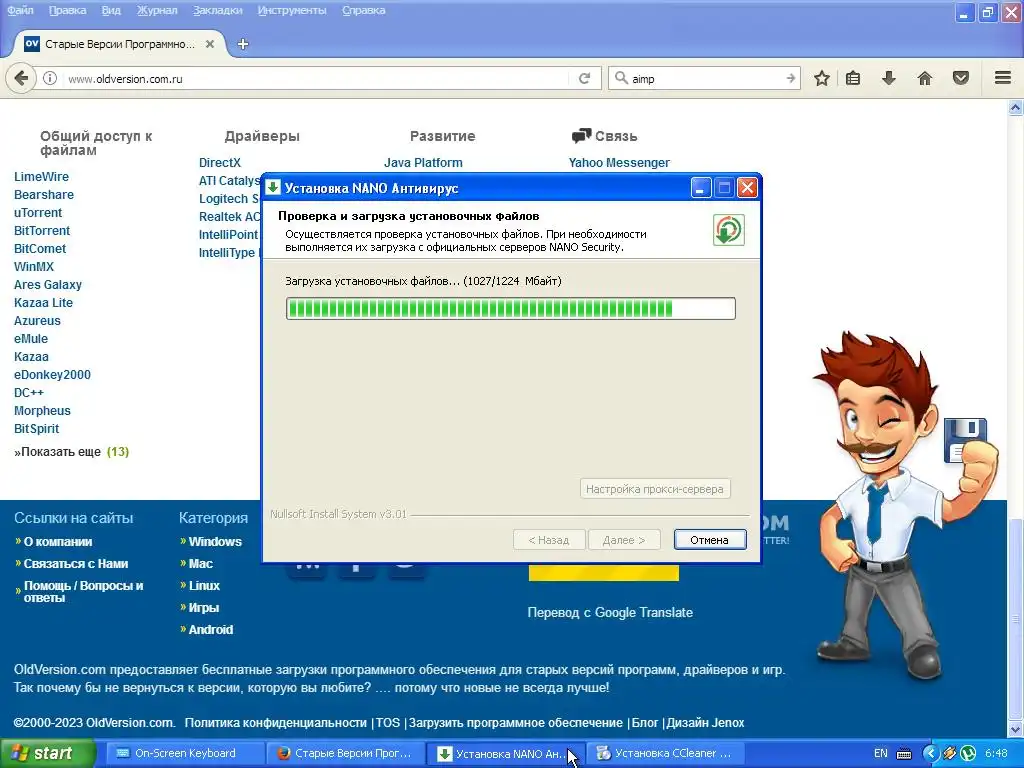This screenshot has height=768, width=1024.
Task: Open the Правка menu
Action: pos(67,10)
